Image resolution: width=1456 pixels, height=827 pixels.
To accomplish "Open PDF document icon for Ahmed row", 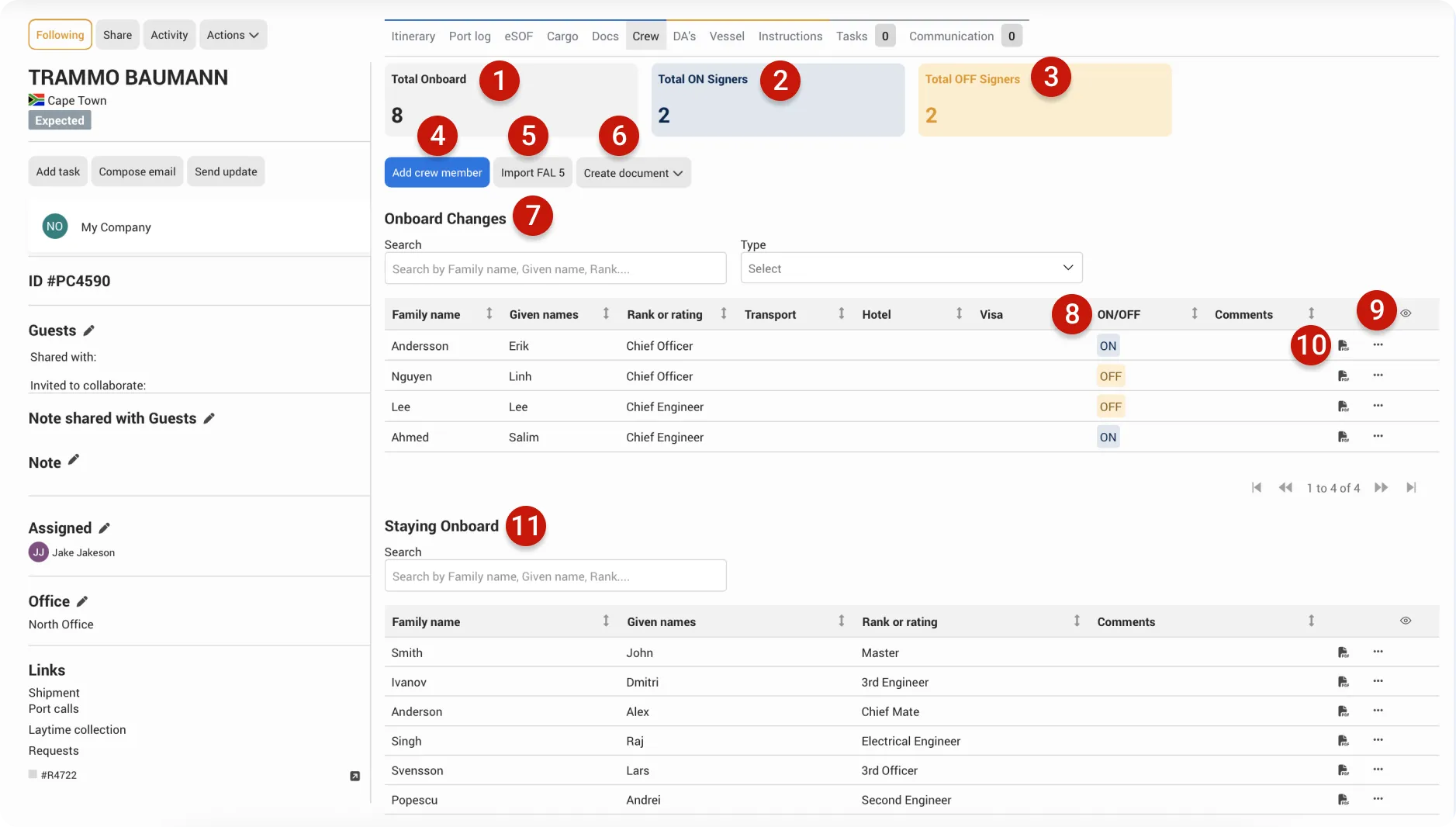I will pyautogui.click(x=1343, y=438).
